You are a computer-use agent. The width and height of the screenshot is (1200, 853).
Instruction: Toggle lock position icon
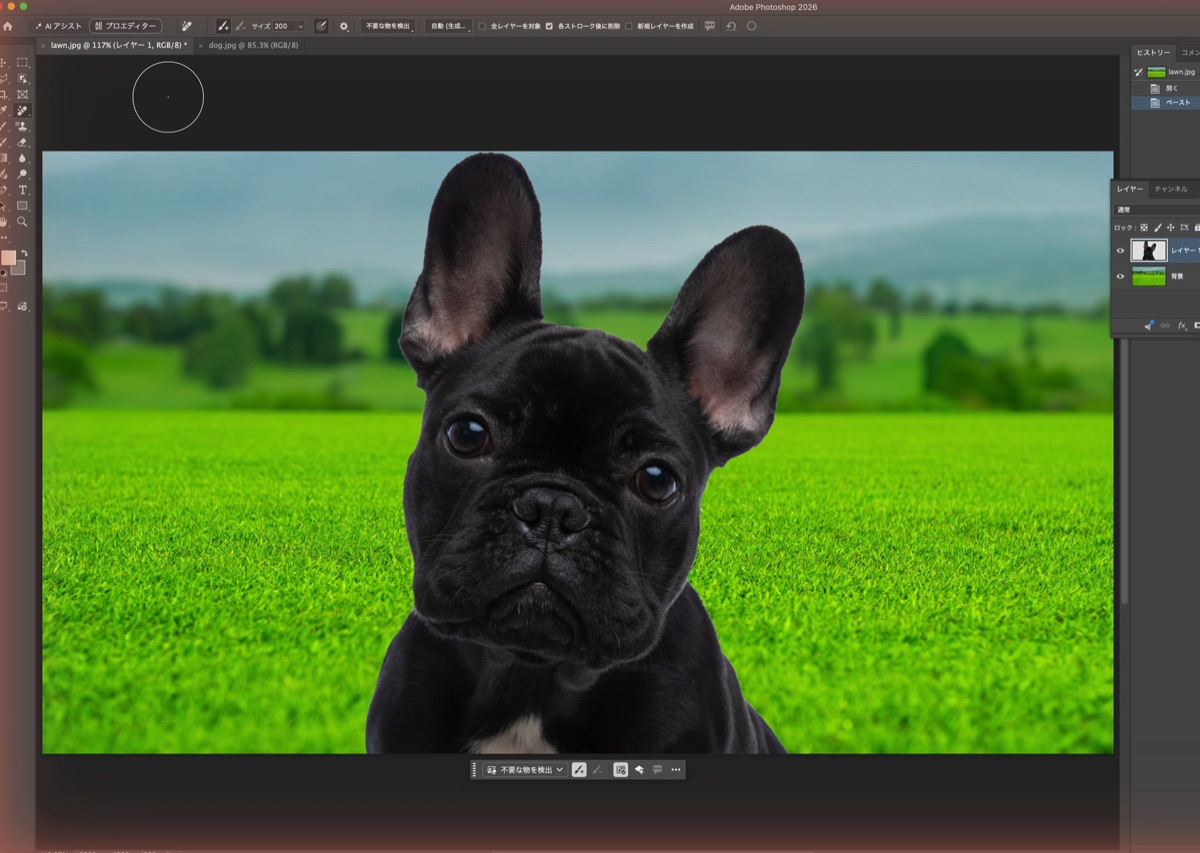click(x=1171, y=227)
